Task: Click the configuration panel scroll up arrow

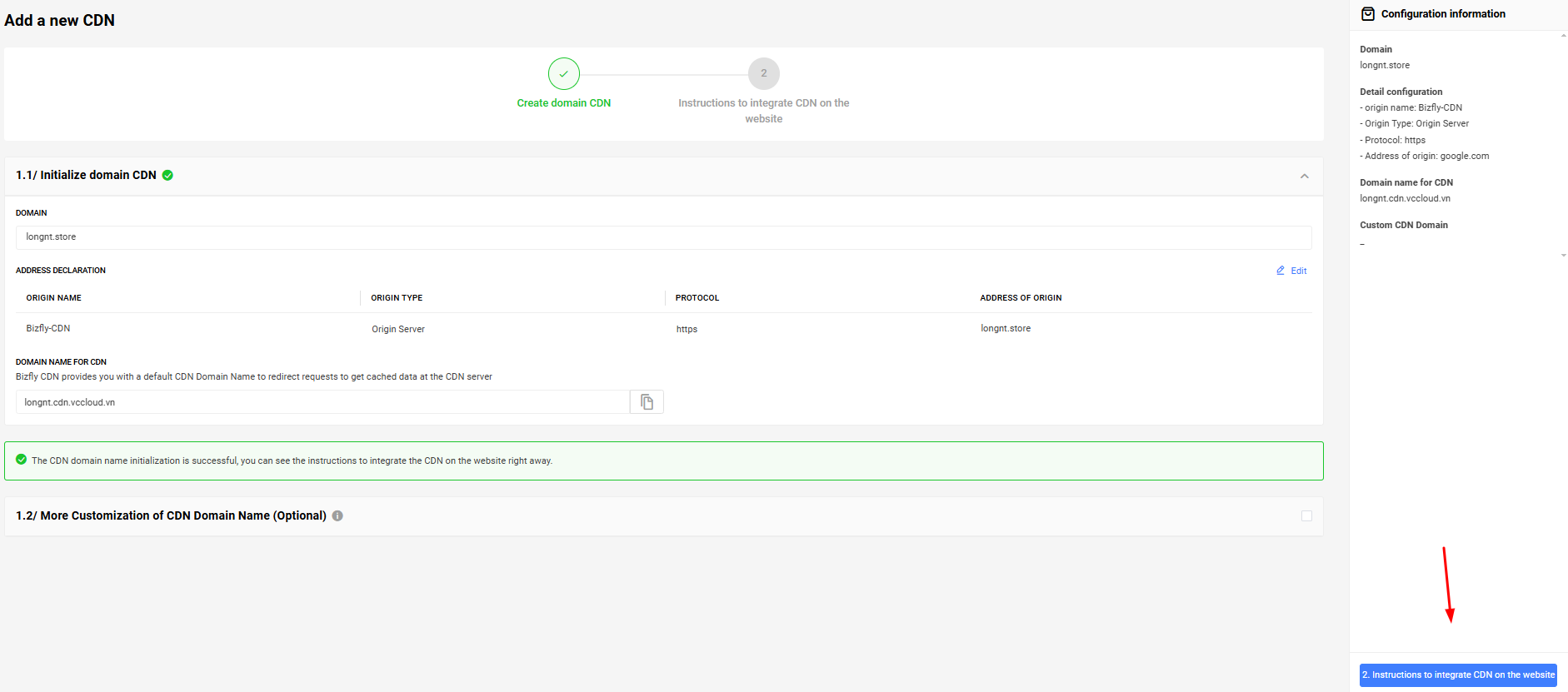Action: (x=1564, y=36)
